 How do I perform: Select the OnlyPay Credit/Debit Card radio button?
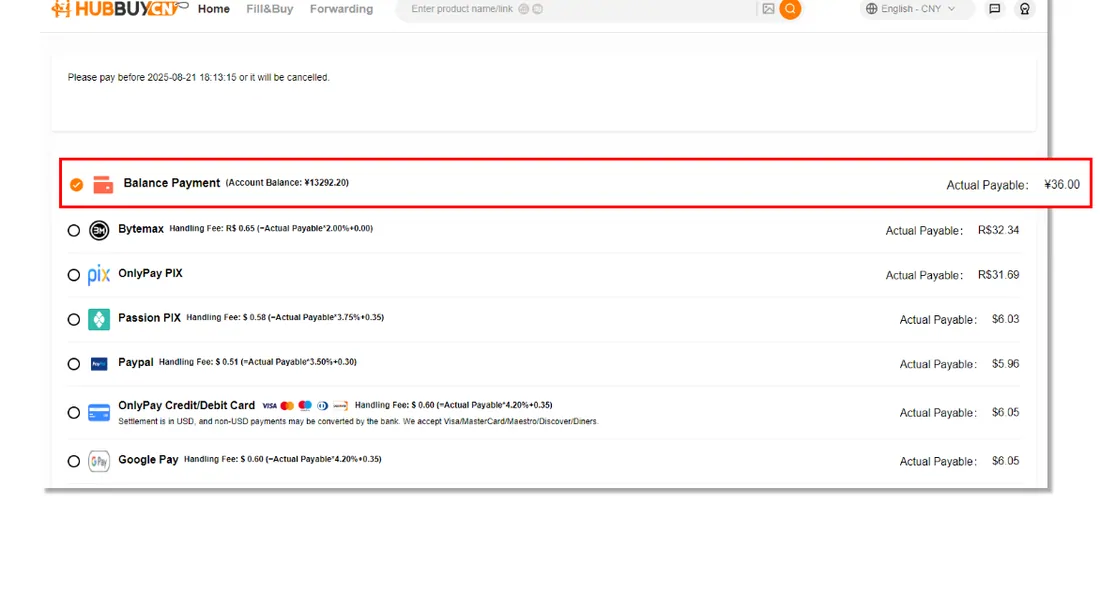tap(74, 413)
